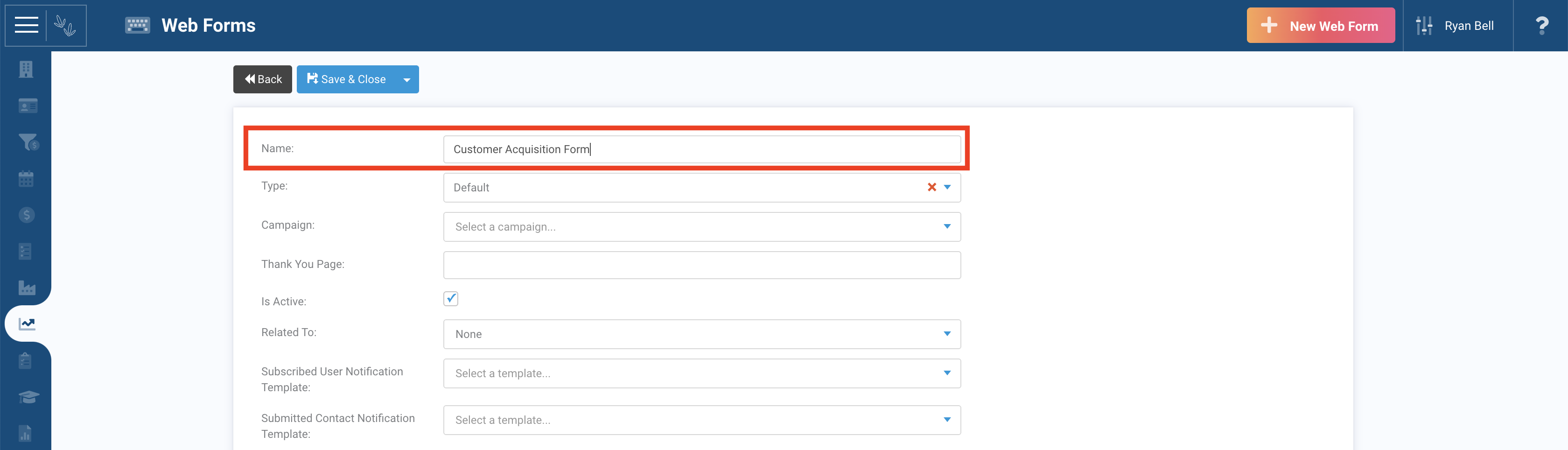The image size is (1568, 450).
Task: Click the Campaign: label
Action: pyautogui.click(x=288, y=225)
